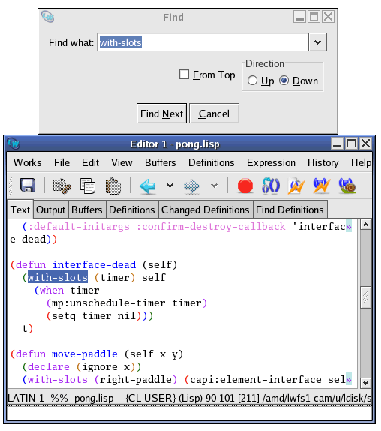Viewport: 381px width, 431px height.
Task: Minimize the Find dialog window
Action: pos(299,17)
